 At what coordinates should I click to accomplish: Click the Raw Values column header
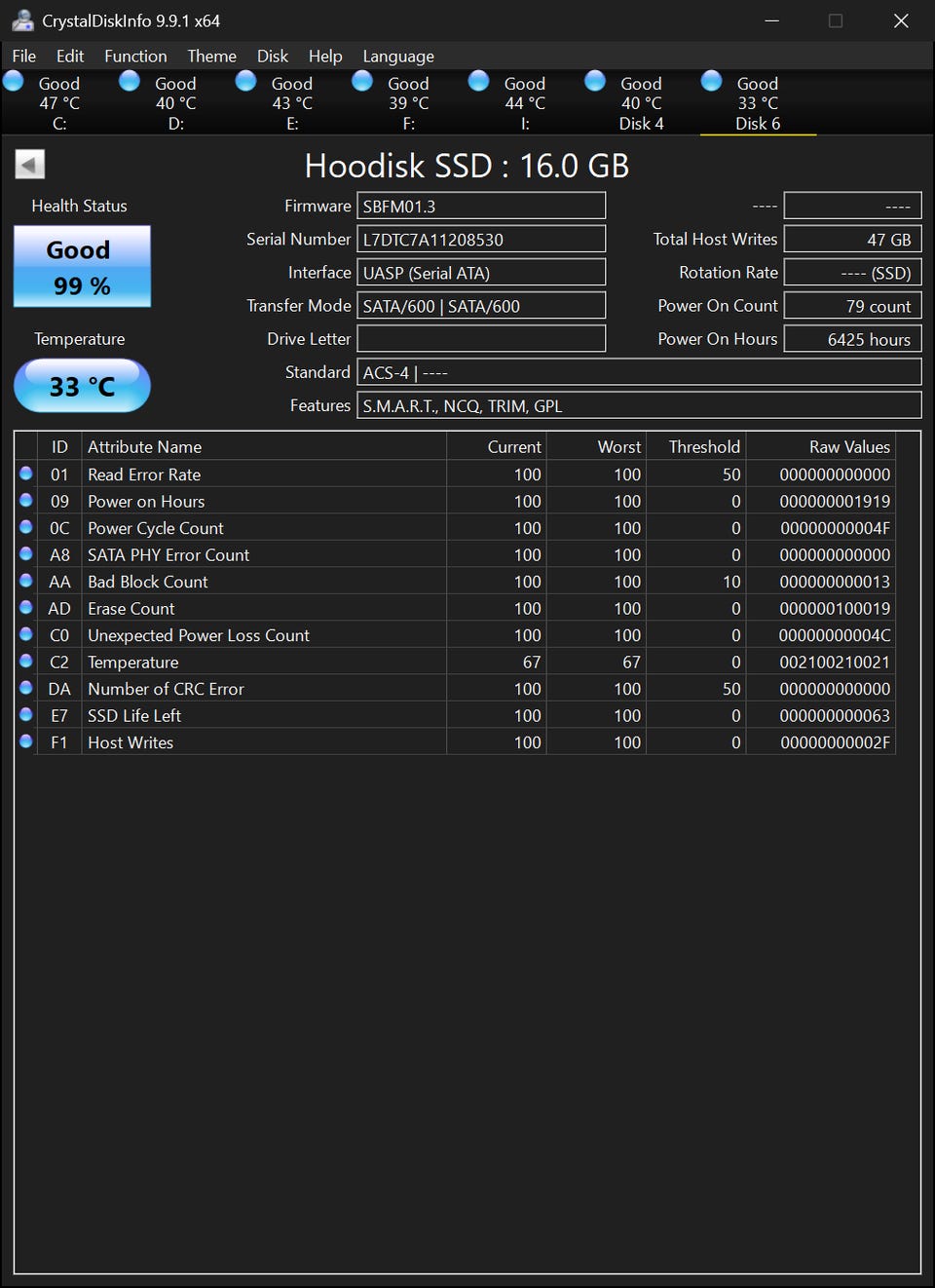[x=820, y=446]
